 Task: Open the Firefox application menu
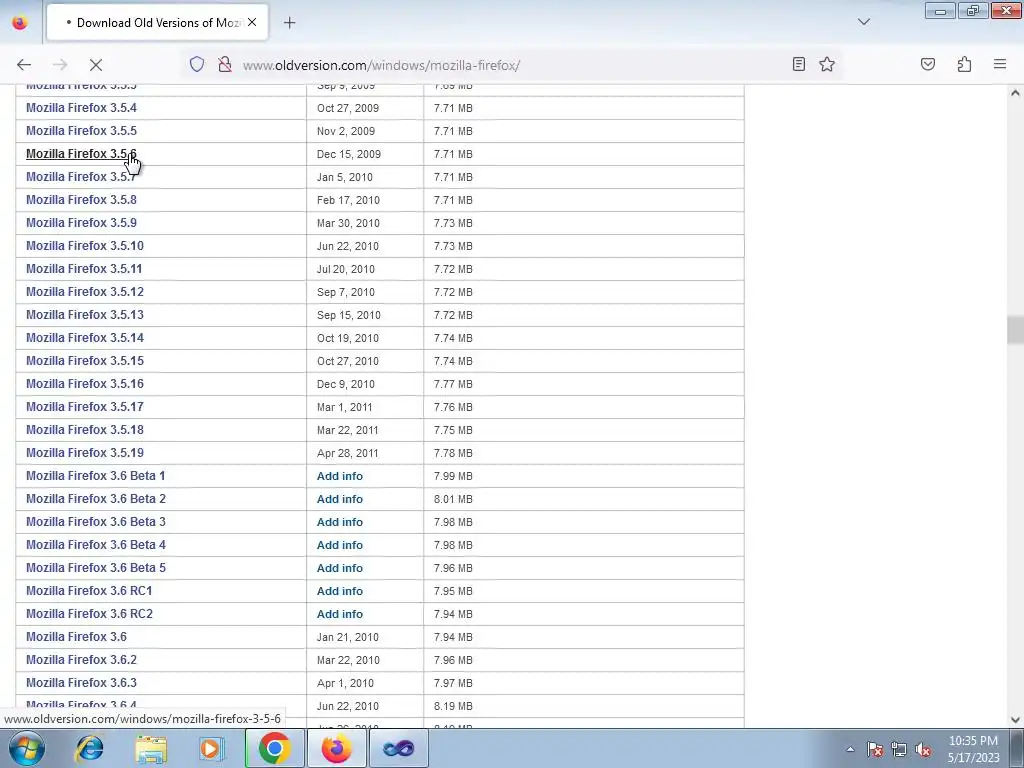1000,64
